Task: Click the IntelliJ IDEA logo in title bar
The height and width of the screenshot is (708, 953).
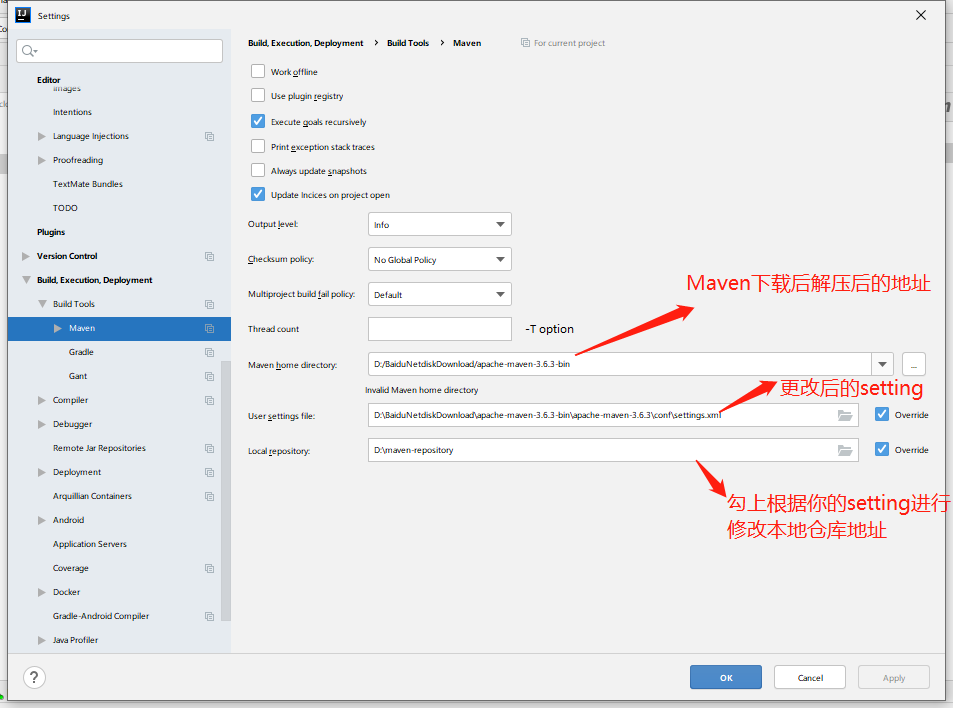Action: click(x=22, y=15)
